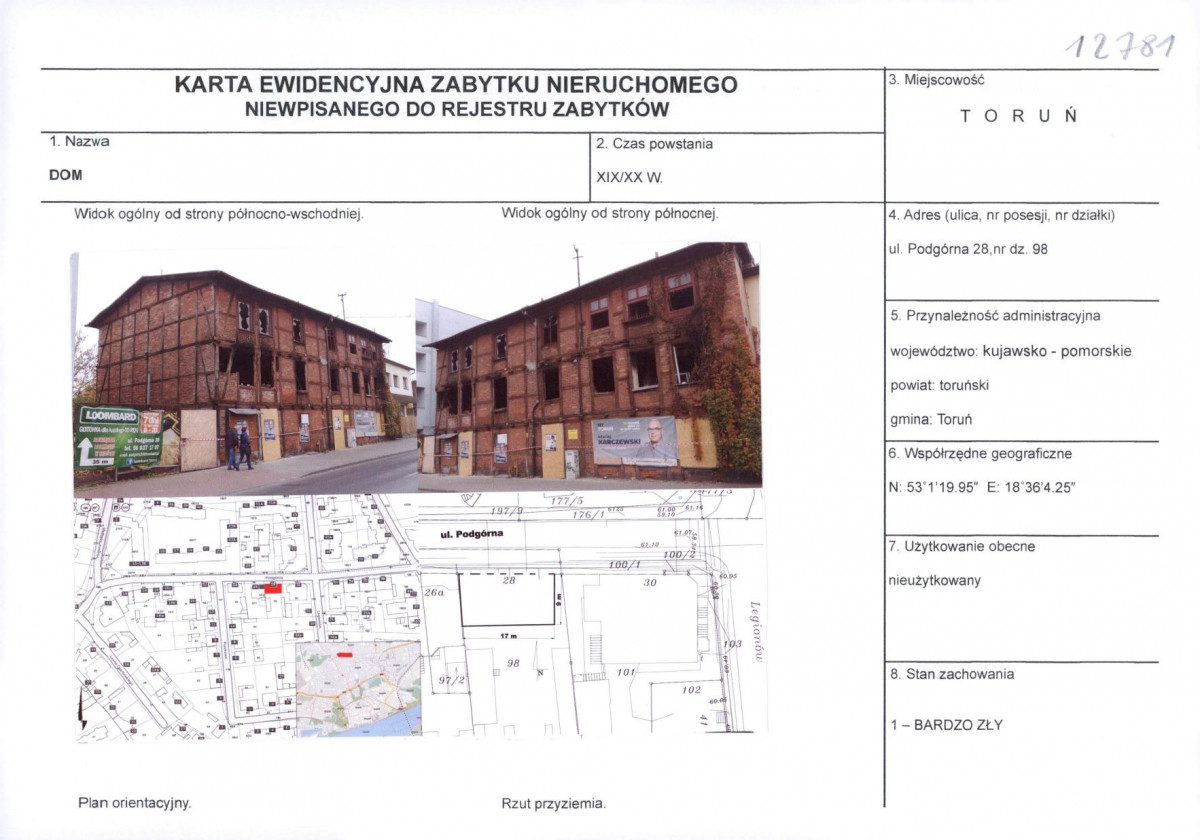Click the locality value "TORUŃ"

(x=1019, y=116)
